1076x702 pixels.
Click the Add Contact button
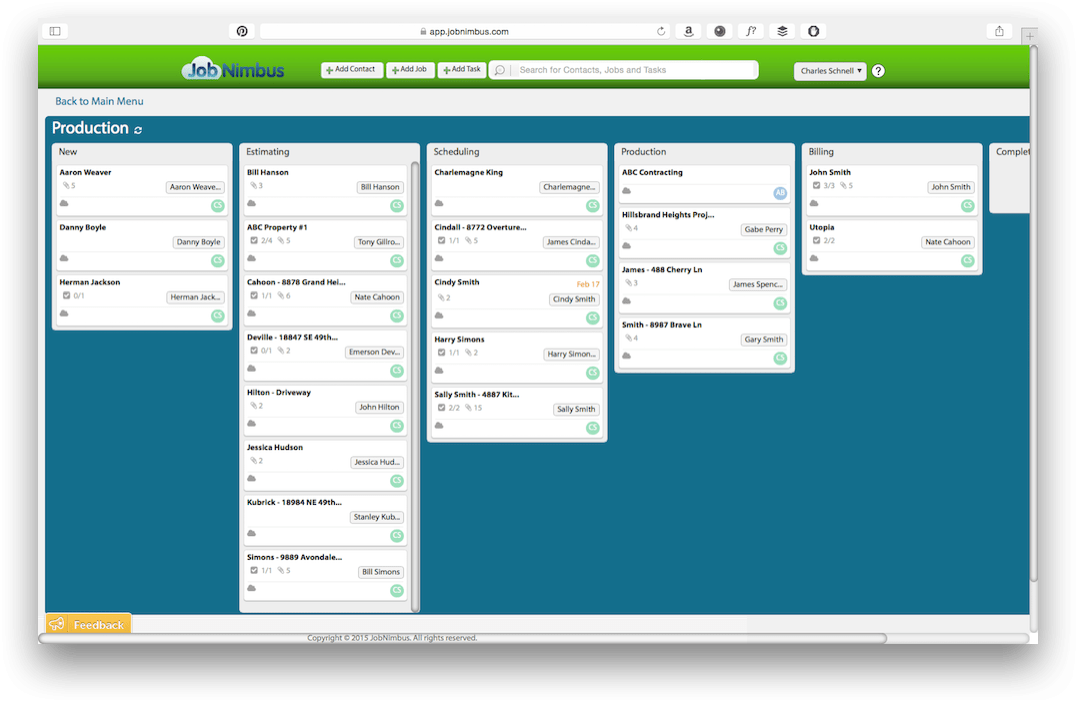[352, 70]
